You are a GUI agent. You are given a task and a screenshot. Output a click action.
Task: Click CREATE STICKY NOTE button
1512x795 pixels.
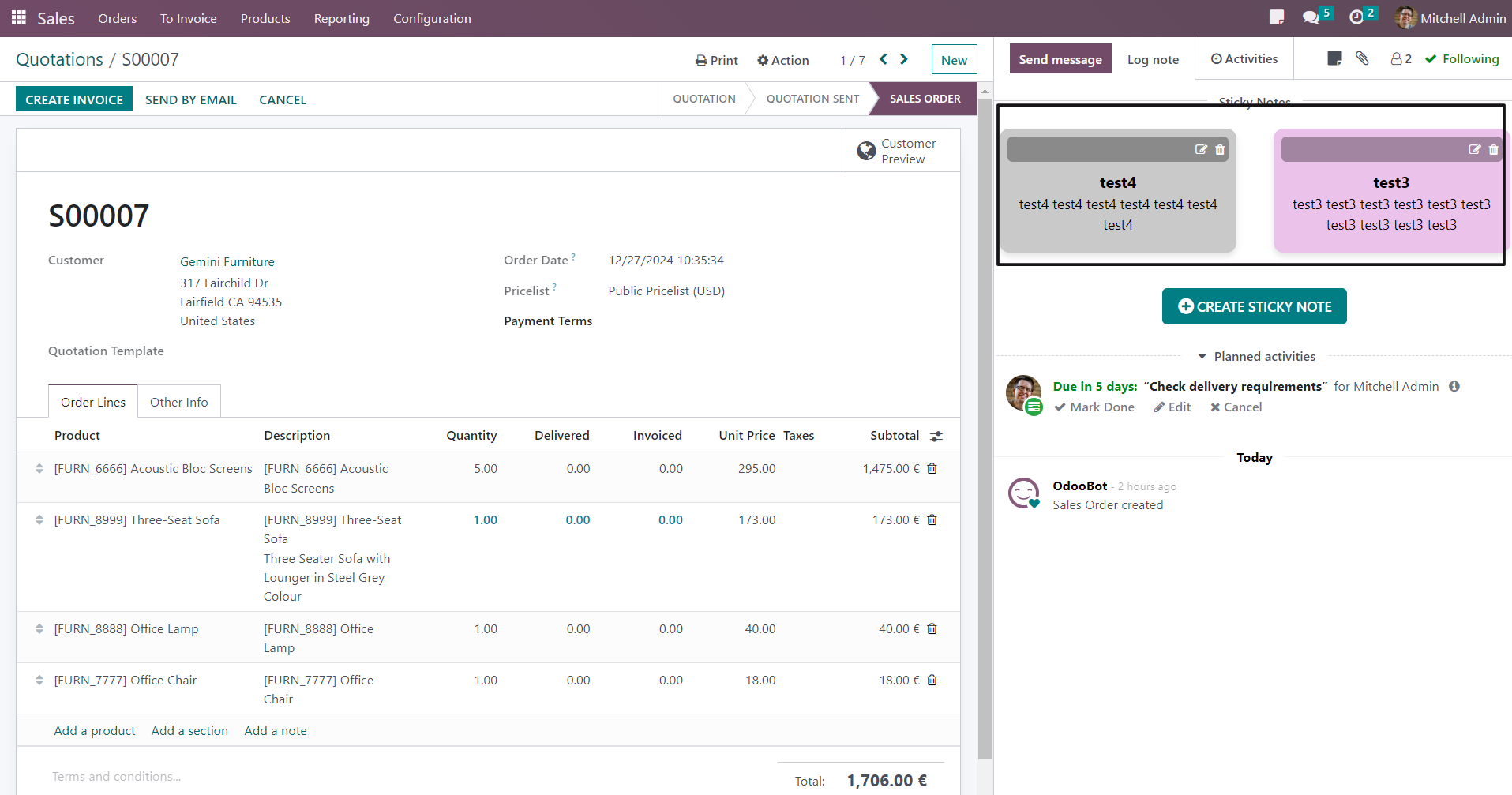click(1255, 306)
